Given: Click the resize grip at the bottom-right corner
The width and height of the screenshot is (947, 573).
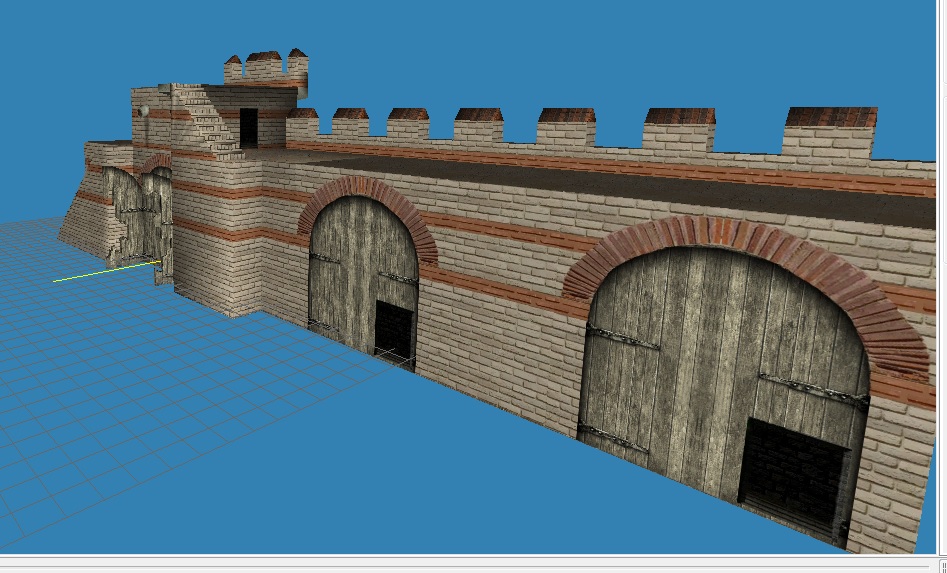Looking at the screenshot, I should click(941, 567).
